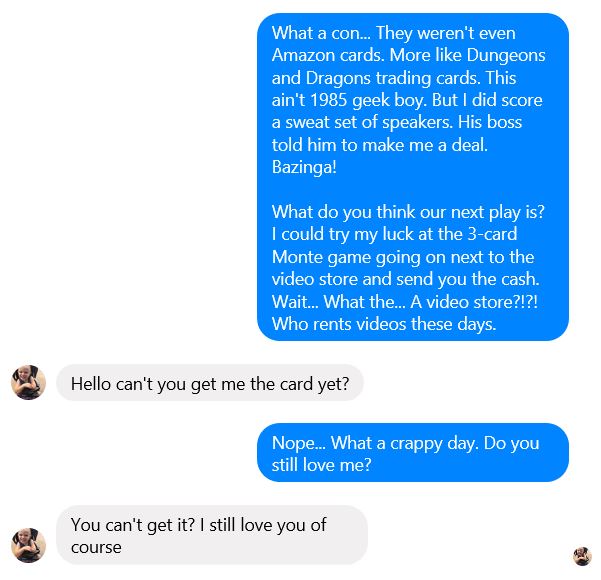Select the "You can't get it?" reply bubble
Image resolution: width=601 pixels, height=580 pixels.
click(x=212, y=535)
